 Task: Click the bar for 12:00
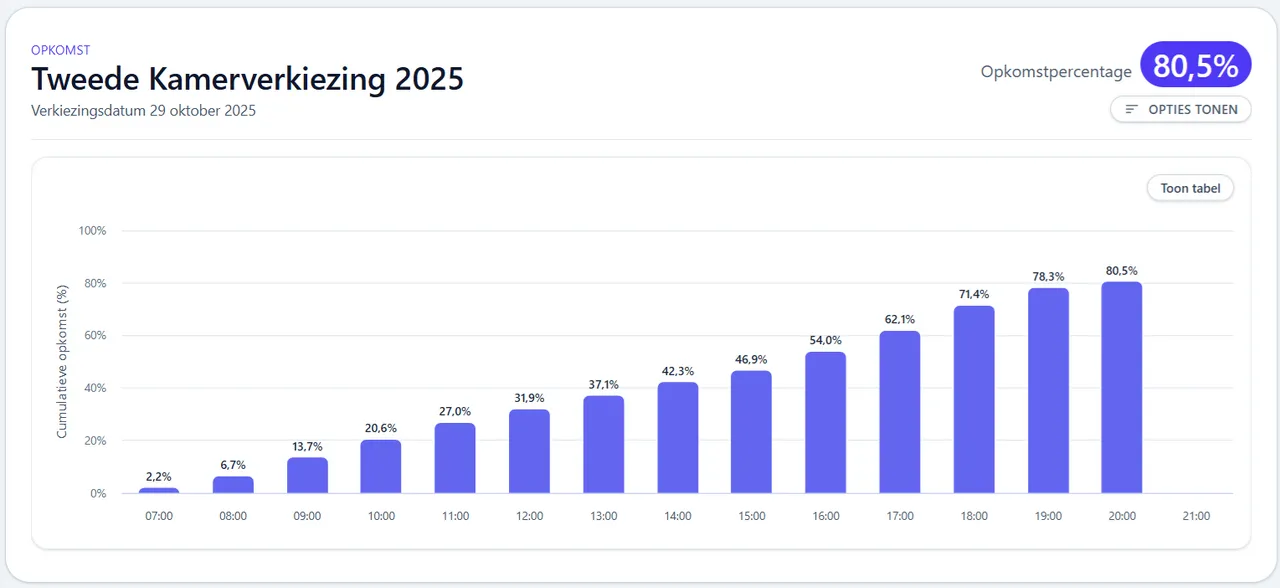pyautogui.click(x=529, y=452)
